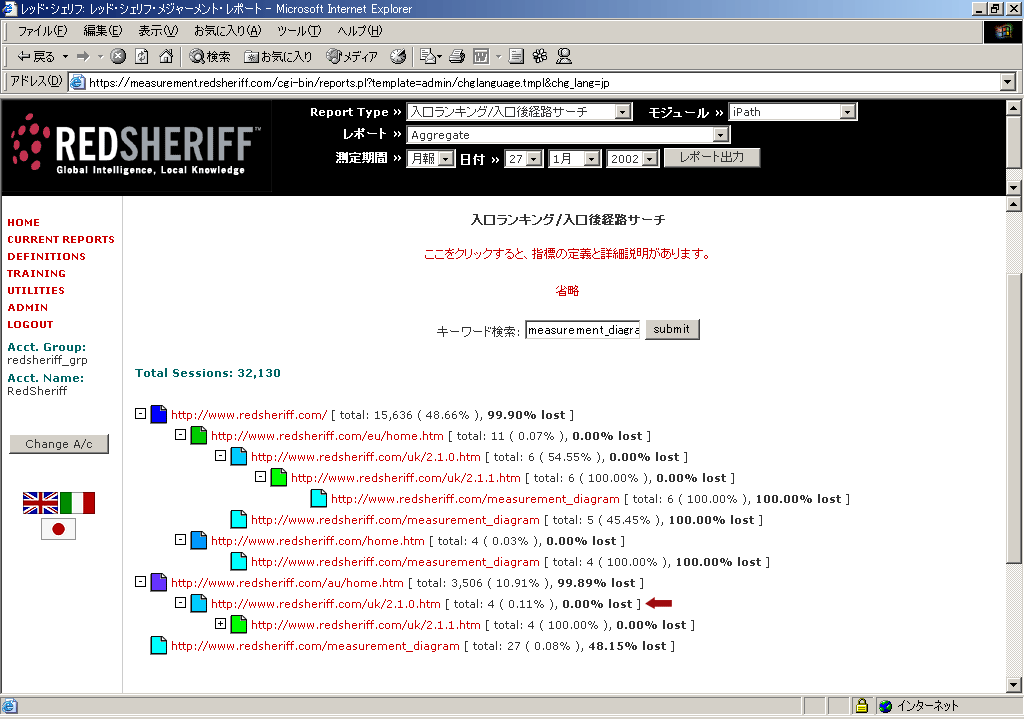Click the browser Home toolbar icon
Image resolution: width=1024 pixels, height=719 pixels.
click(x=166, y=56)
